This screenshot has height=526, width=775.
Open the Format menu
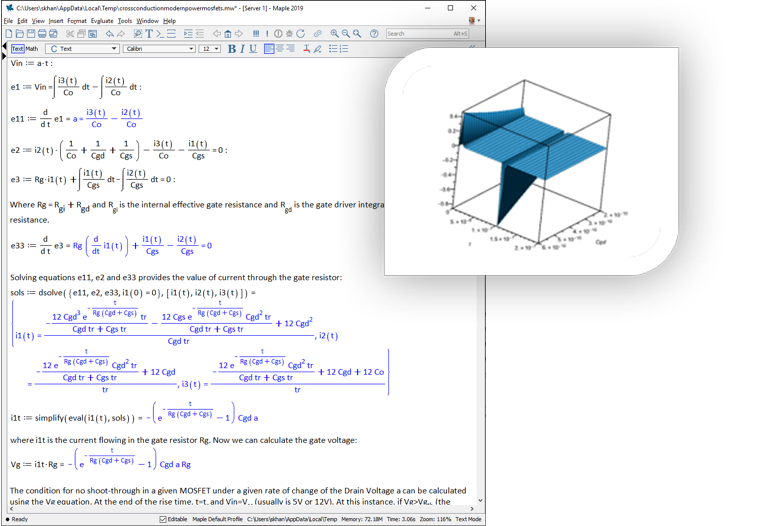[x=76, y=20]
